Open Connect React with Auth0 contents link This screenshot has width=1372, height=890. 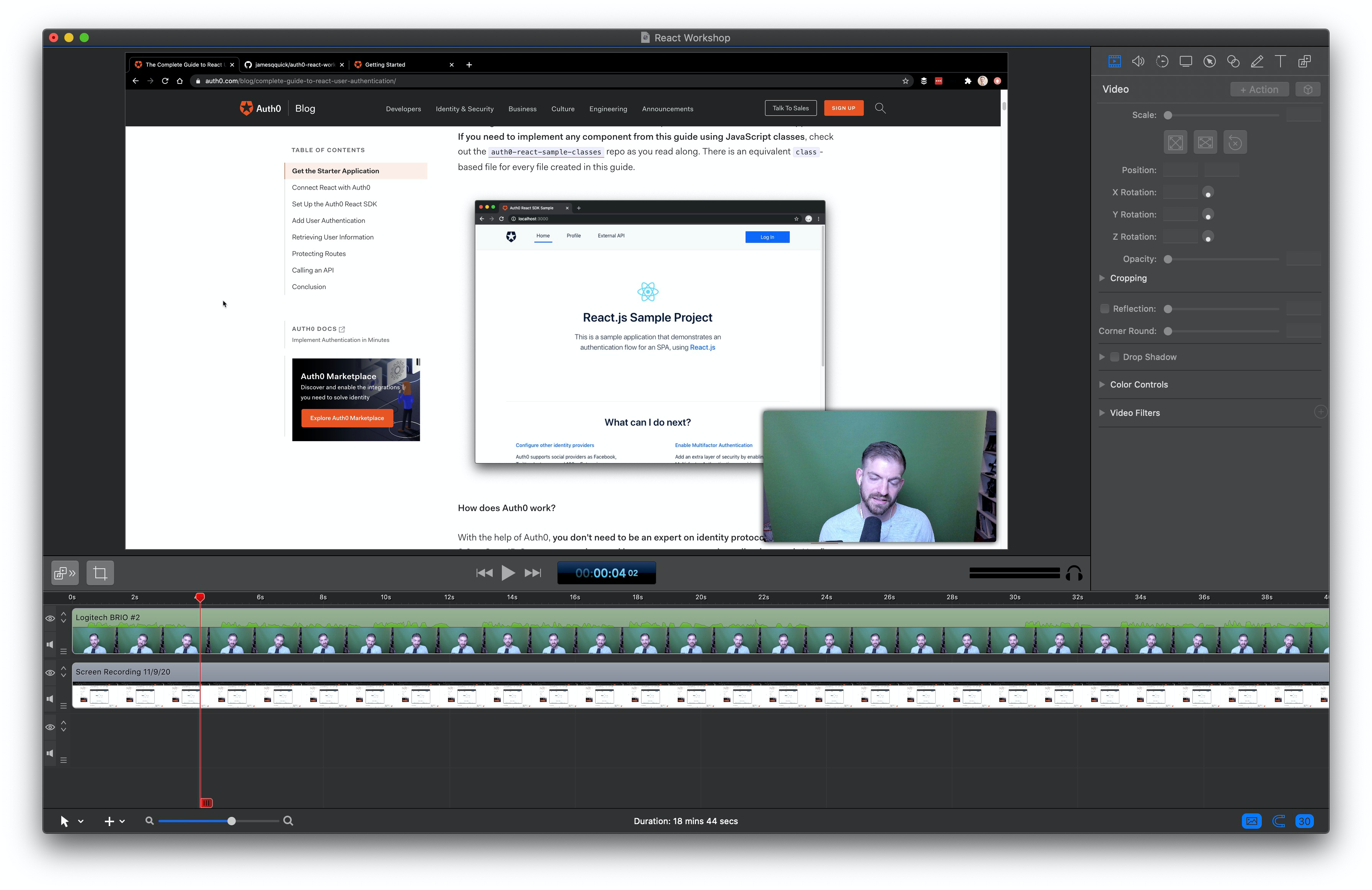331,188
